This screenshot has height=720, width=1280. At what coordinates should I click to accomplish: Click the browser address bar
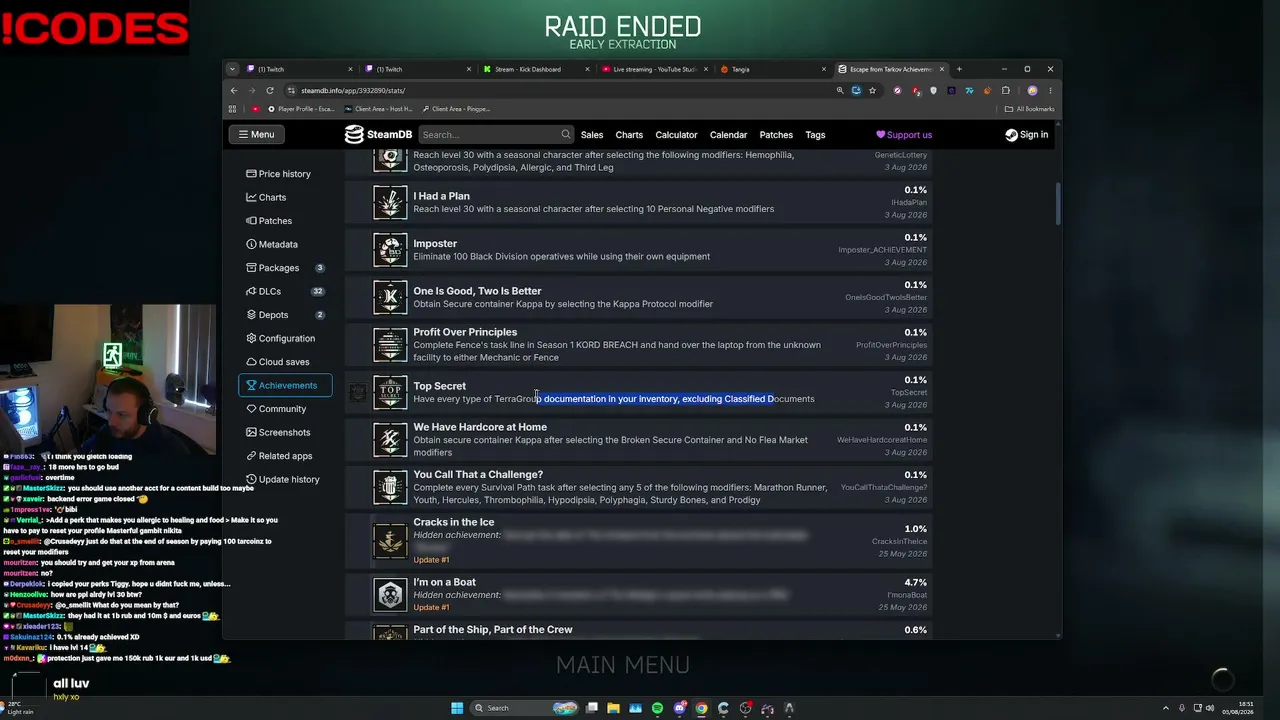(560, 90)
